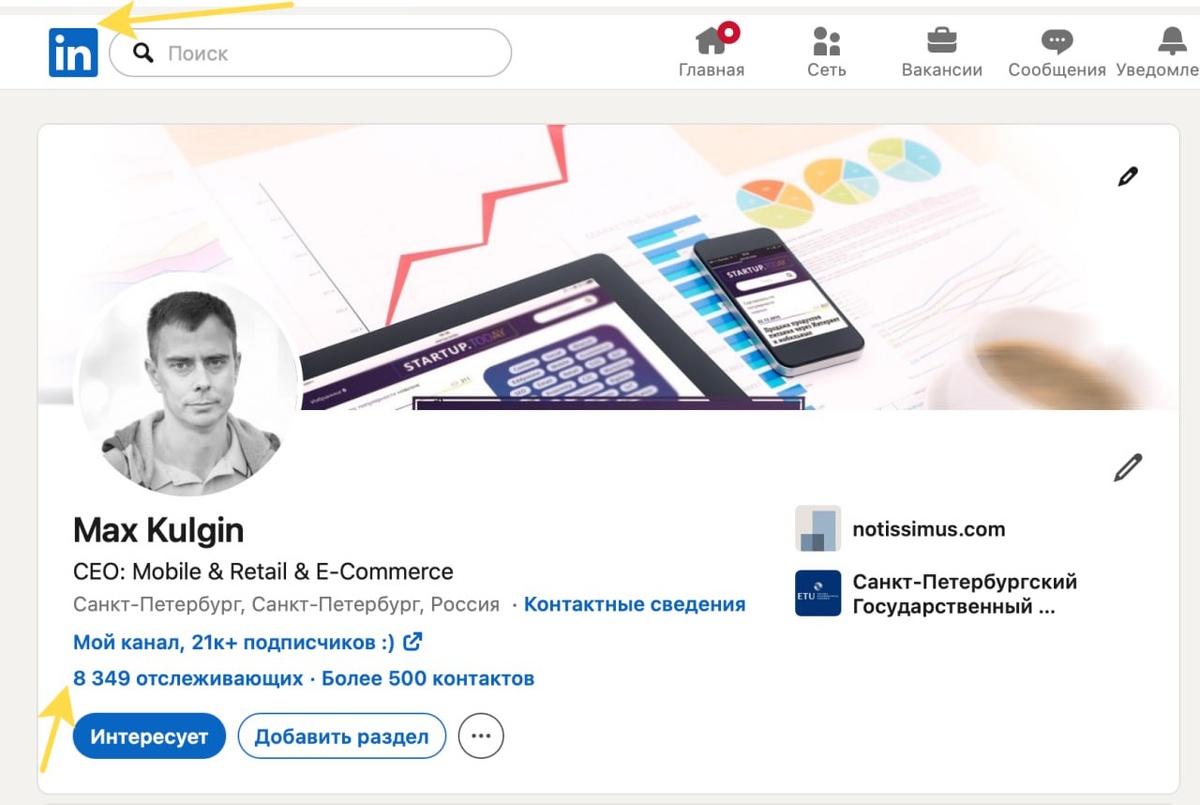Click the Добавить раздел button
The width and height of the screenshot is (1200, 805).
341,737
